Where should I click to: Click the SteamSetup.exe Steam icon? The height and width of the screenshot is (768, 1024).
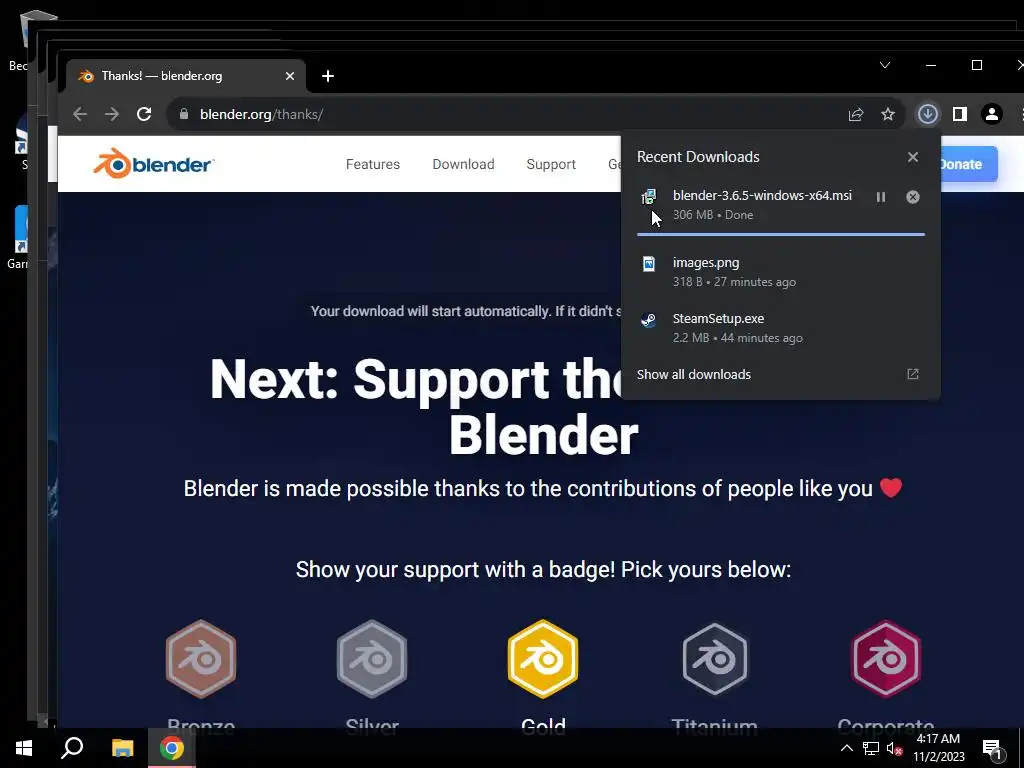(x=648, y=319)
